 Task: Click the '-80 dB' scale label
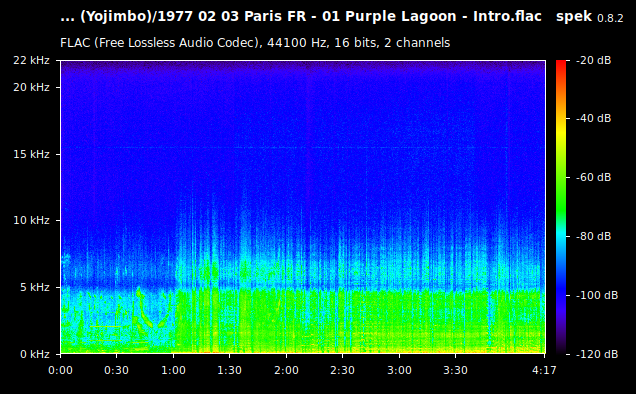coord(593,236)
